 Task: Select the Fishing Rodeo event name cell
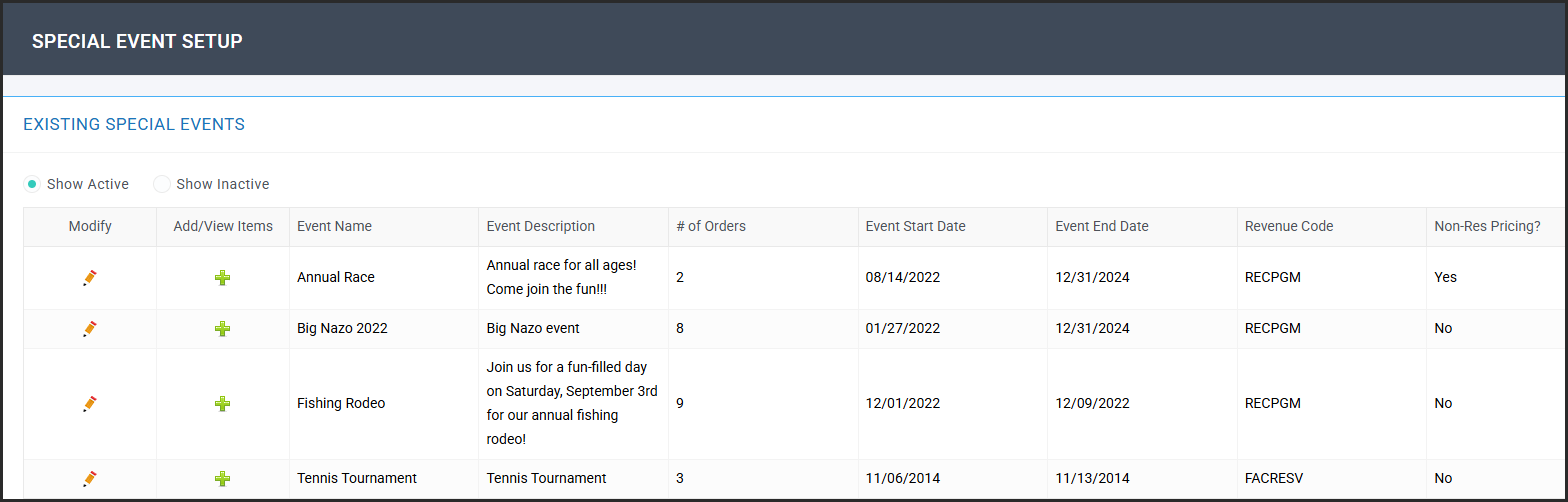click(x=341, y=404)
